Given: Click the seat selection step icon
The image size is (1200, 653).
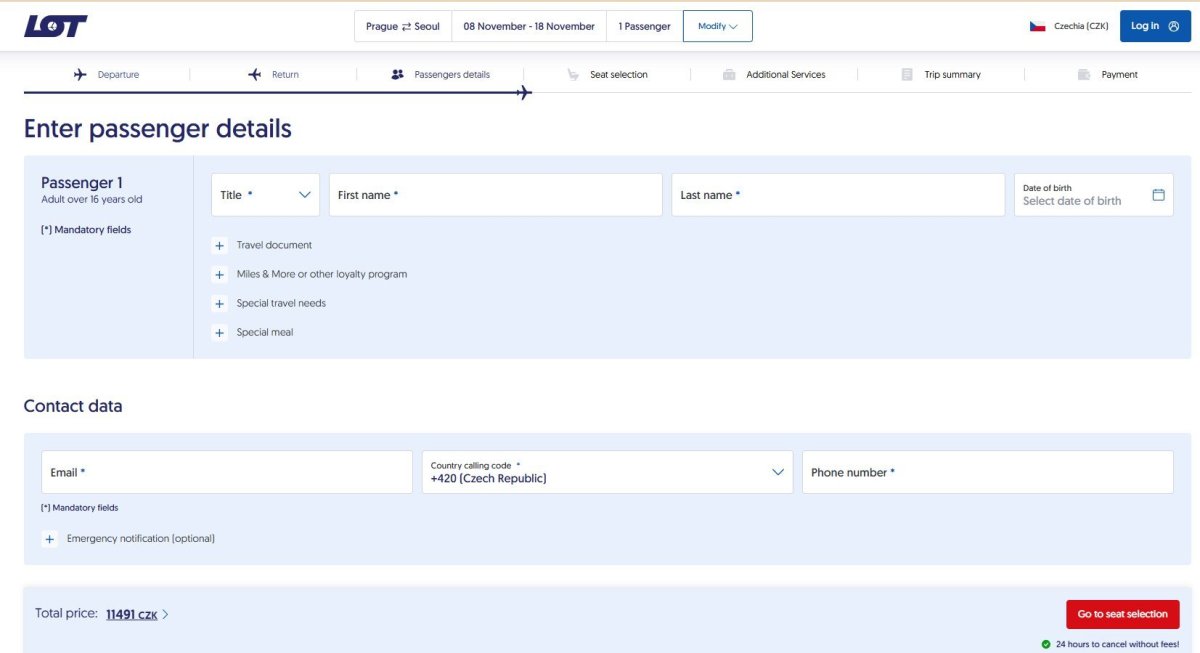Looking at the screenshot, I should 573,75.
